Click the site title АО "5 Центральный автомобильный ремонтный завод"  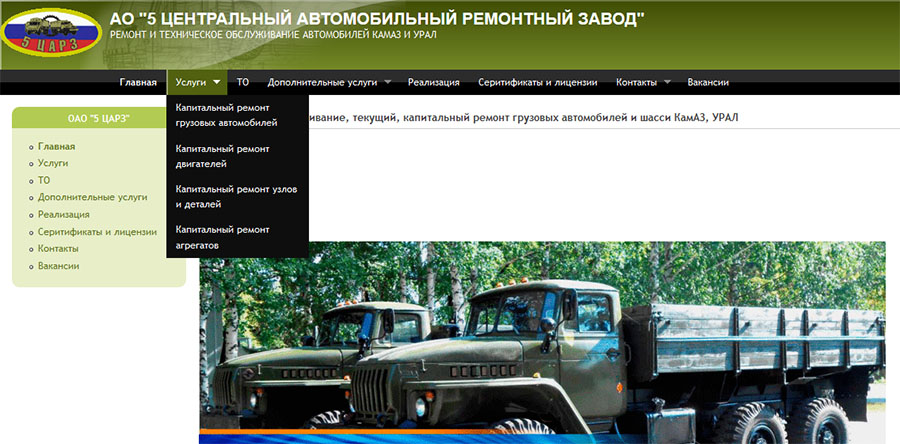[x=377, y=18]
